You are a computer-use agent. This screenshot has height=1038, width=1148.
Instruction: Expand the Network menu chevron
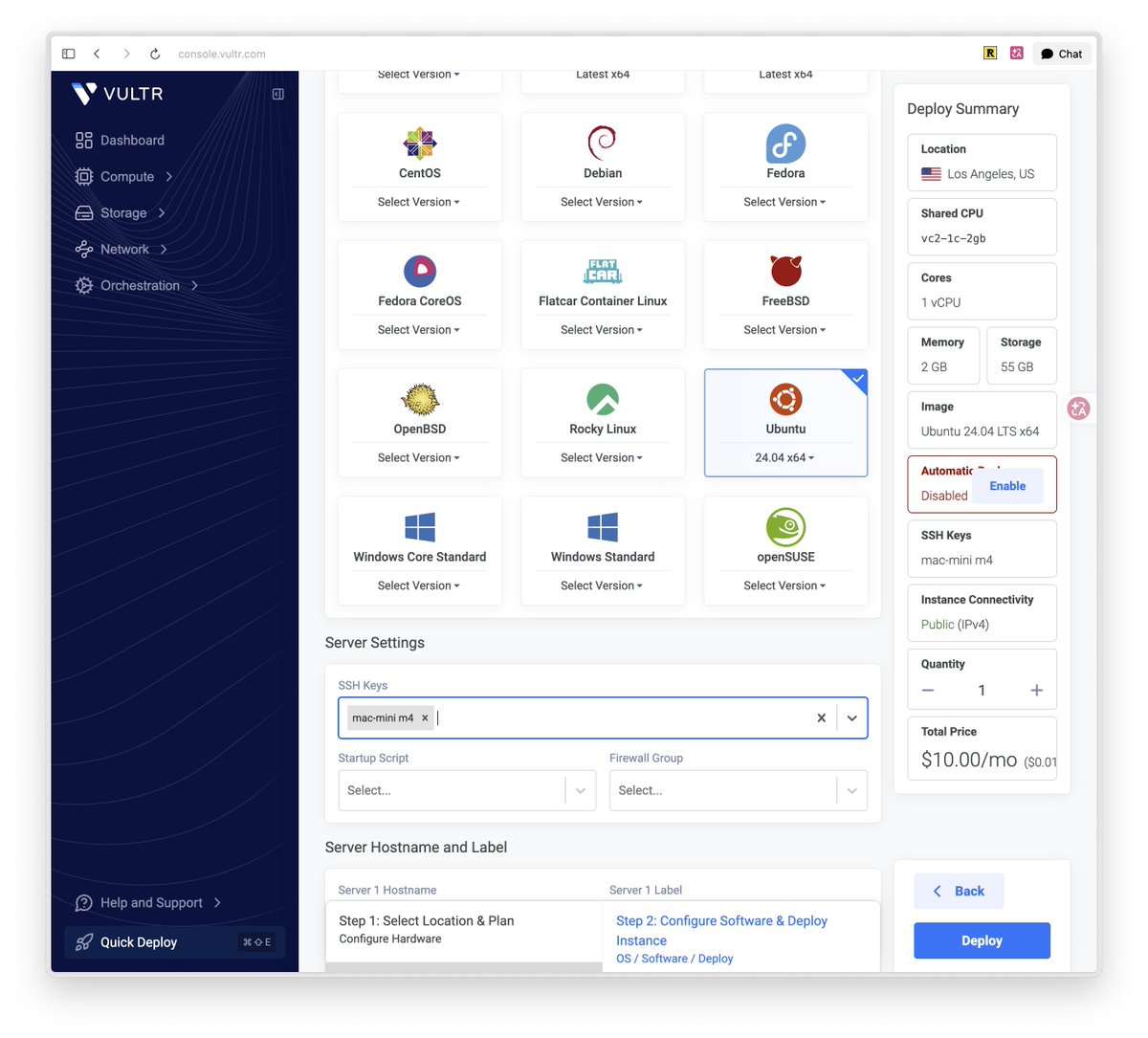pyautogui.click(x=165, y=250)
